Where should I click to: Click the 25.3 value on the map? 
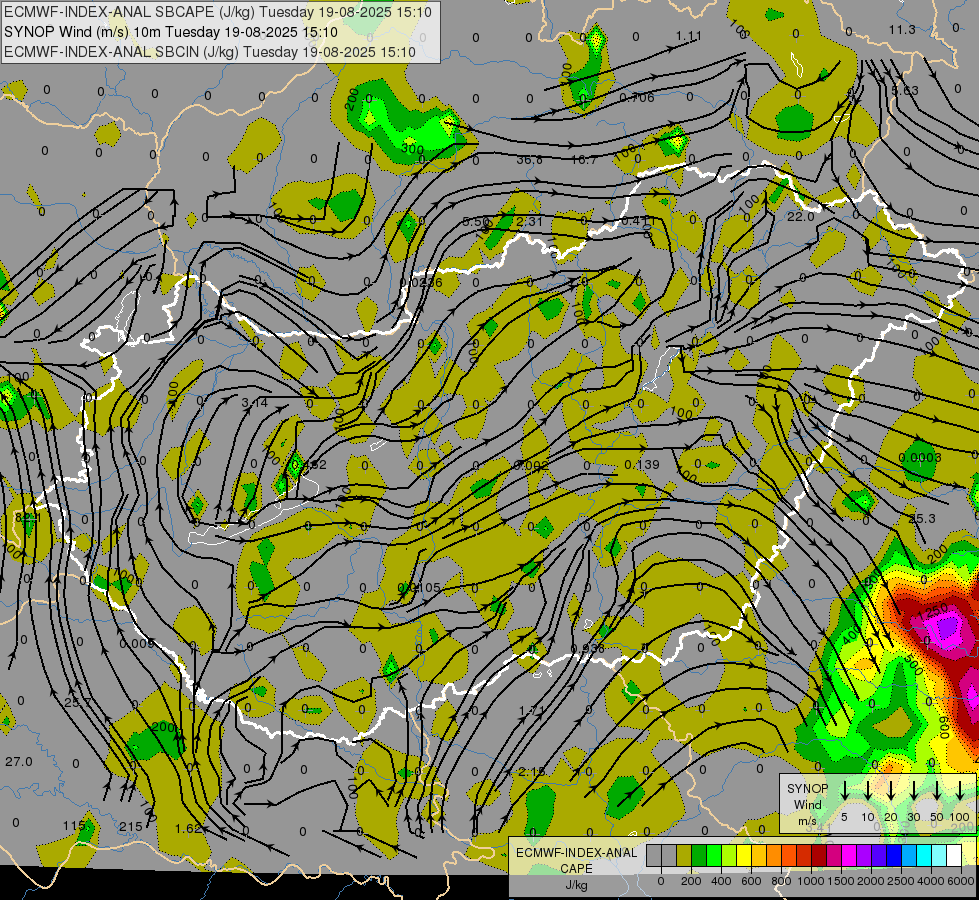pos(922,519)
